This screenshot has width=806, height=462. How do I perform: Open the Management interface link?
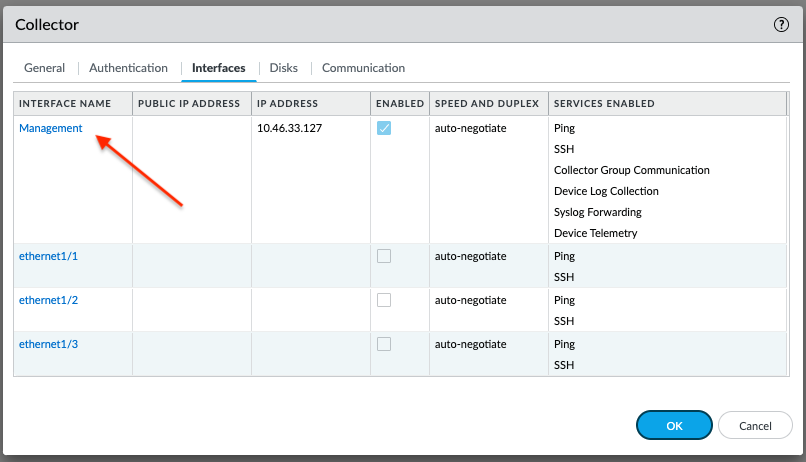[50, 128]
